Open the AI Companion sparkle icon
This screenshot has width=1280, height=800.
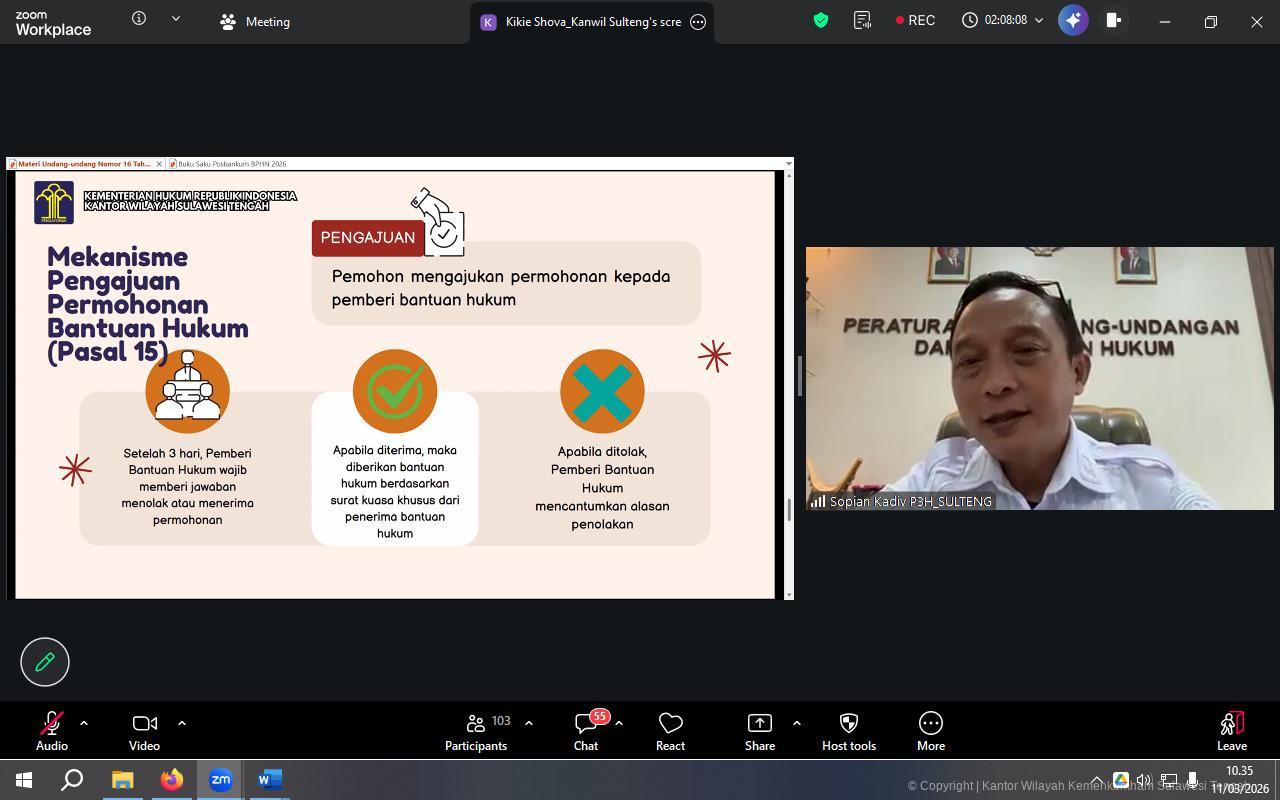pyautogui.click(x=1073, y=20)
